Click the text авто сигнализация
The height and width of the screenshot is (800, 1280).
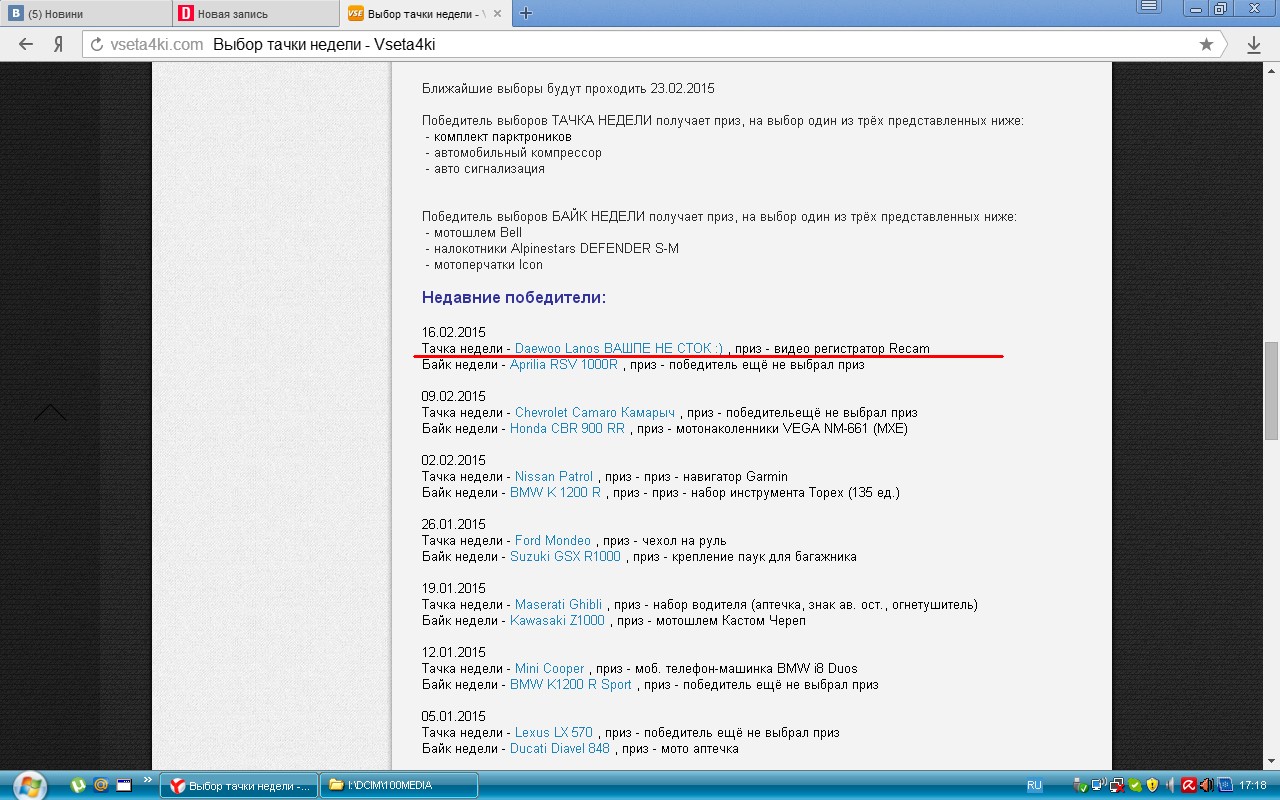(x=489, y=169)
